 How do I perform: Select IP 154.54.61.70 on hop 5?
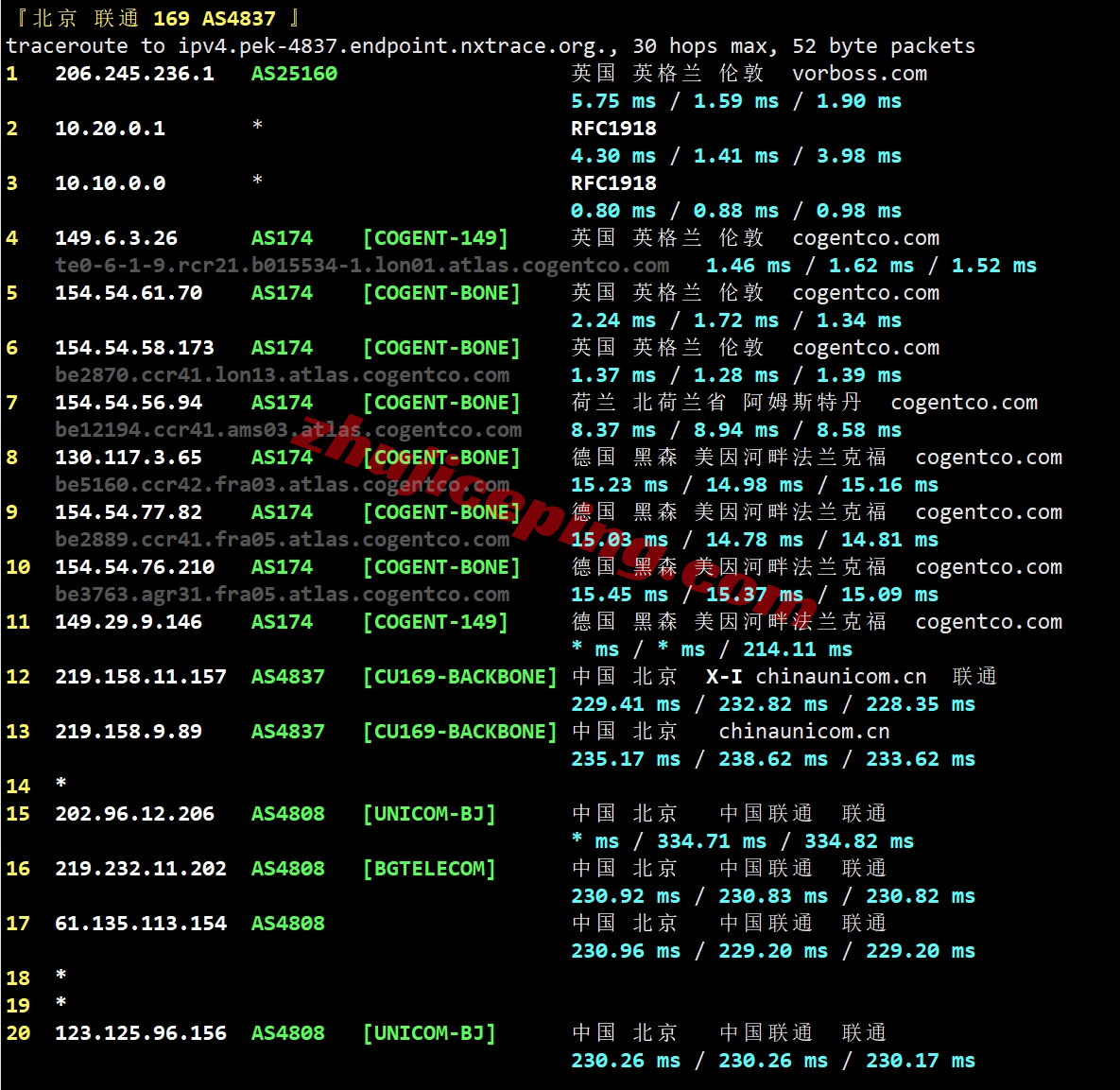tap(129, 293)
